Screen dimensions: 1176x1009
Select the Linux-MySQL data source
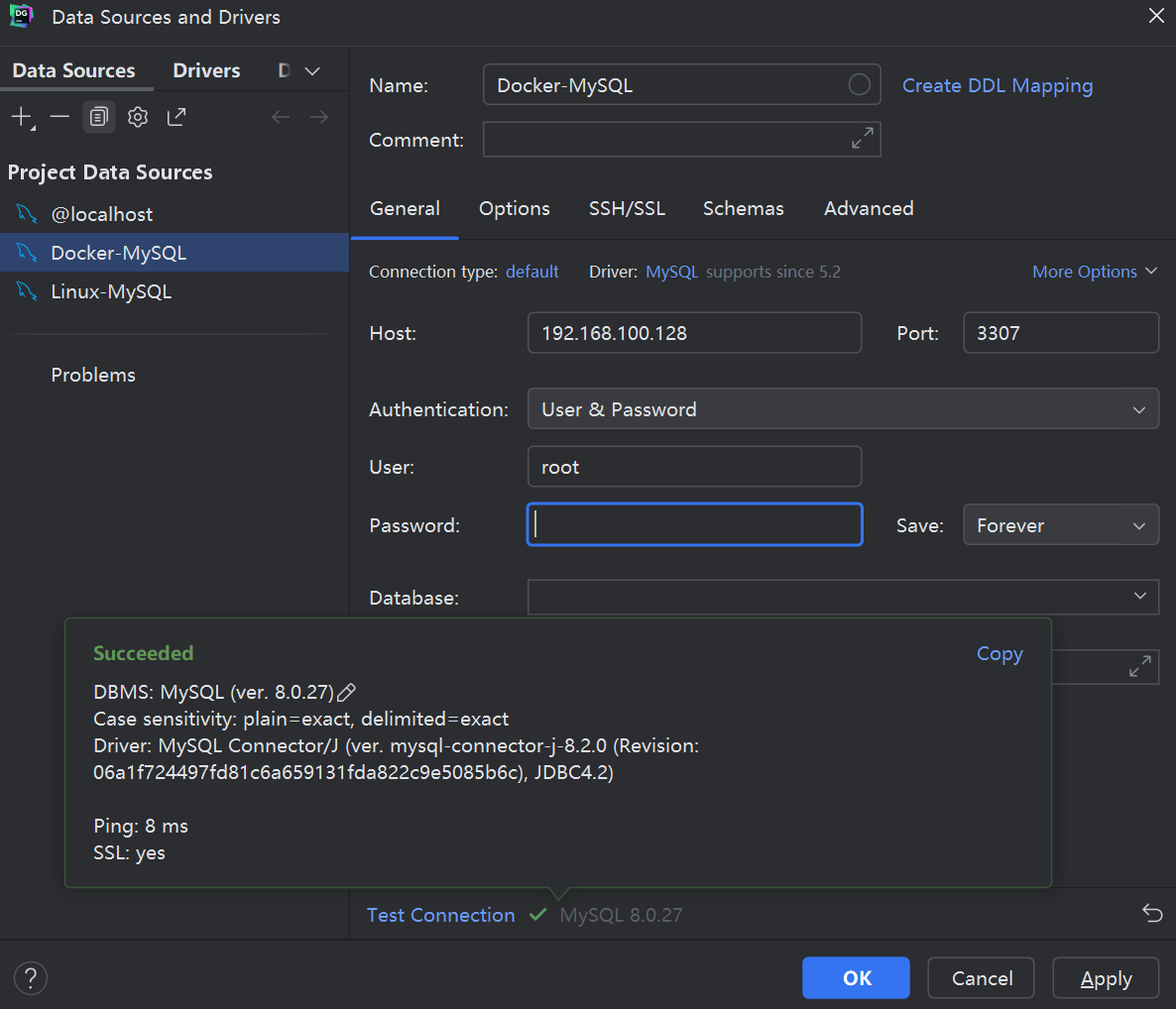174,291
